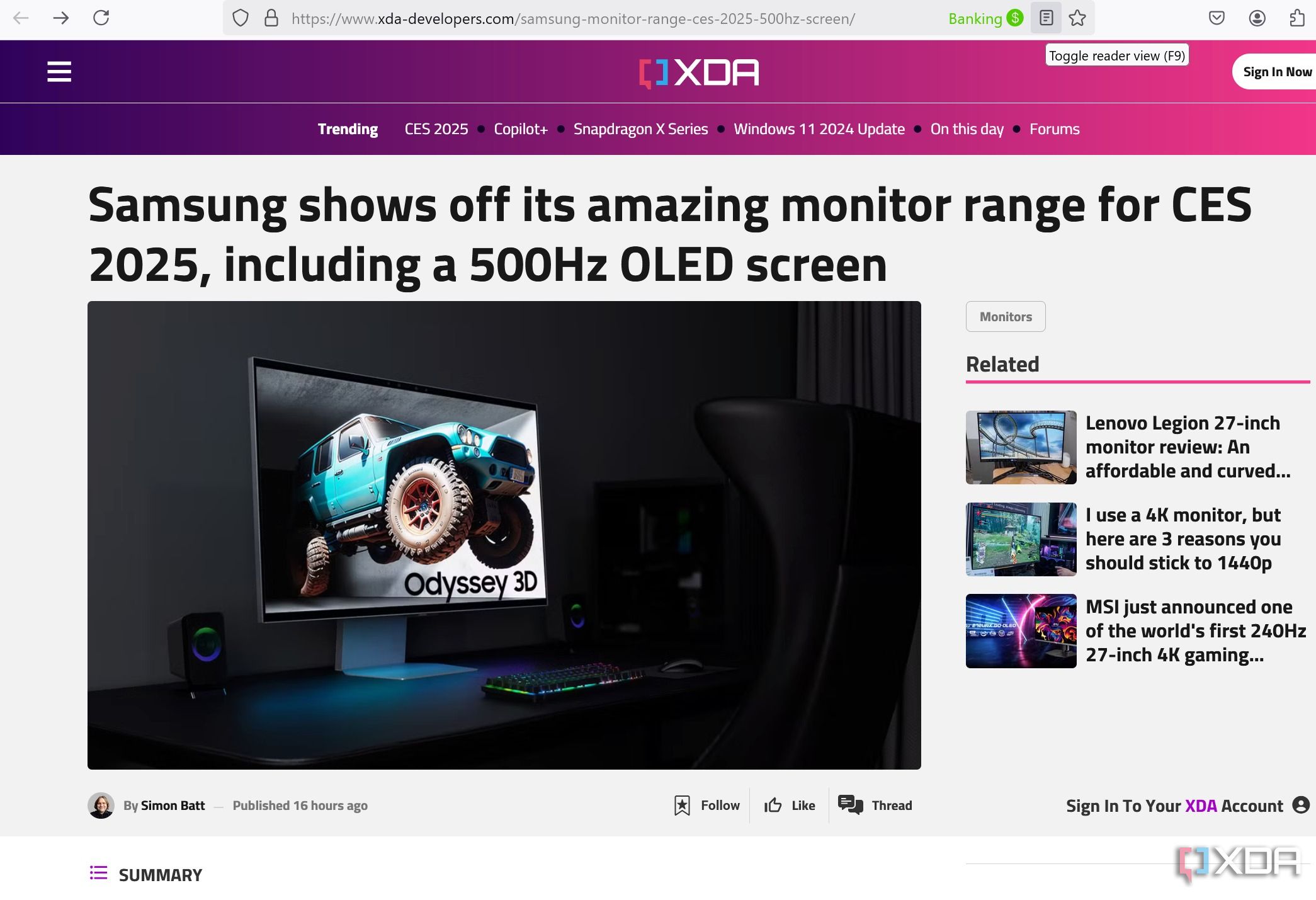This screenshot has height=900, width=1316.
Task: Click the Trending label
Action: (348, 129)
